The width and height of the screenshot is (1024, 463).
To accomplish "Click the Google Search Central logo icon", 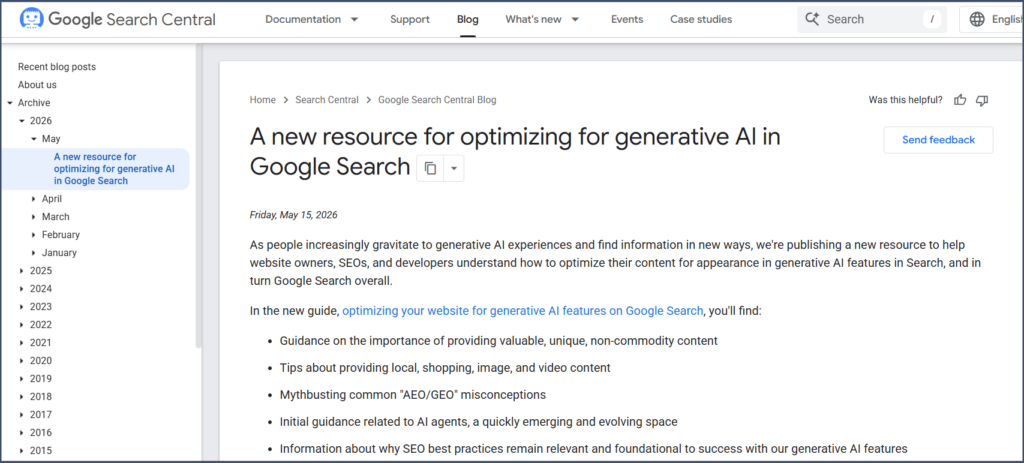I will 31,20.
